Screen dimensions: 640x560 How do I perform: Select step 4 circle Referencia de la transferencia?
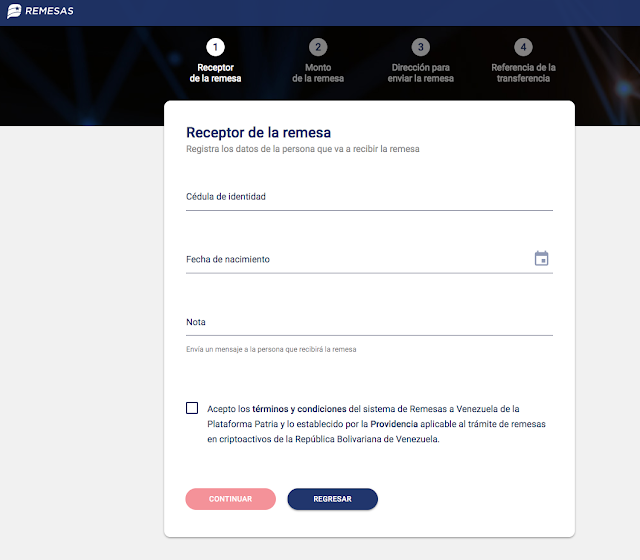click(x=523, y=47)
